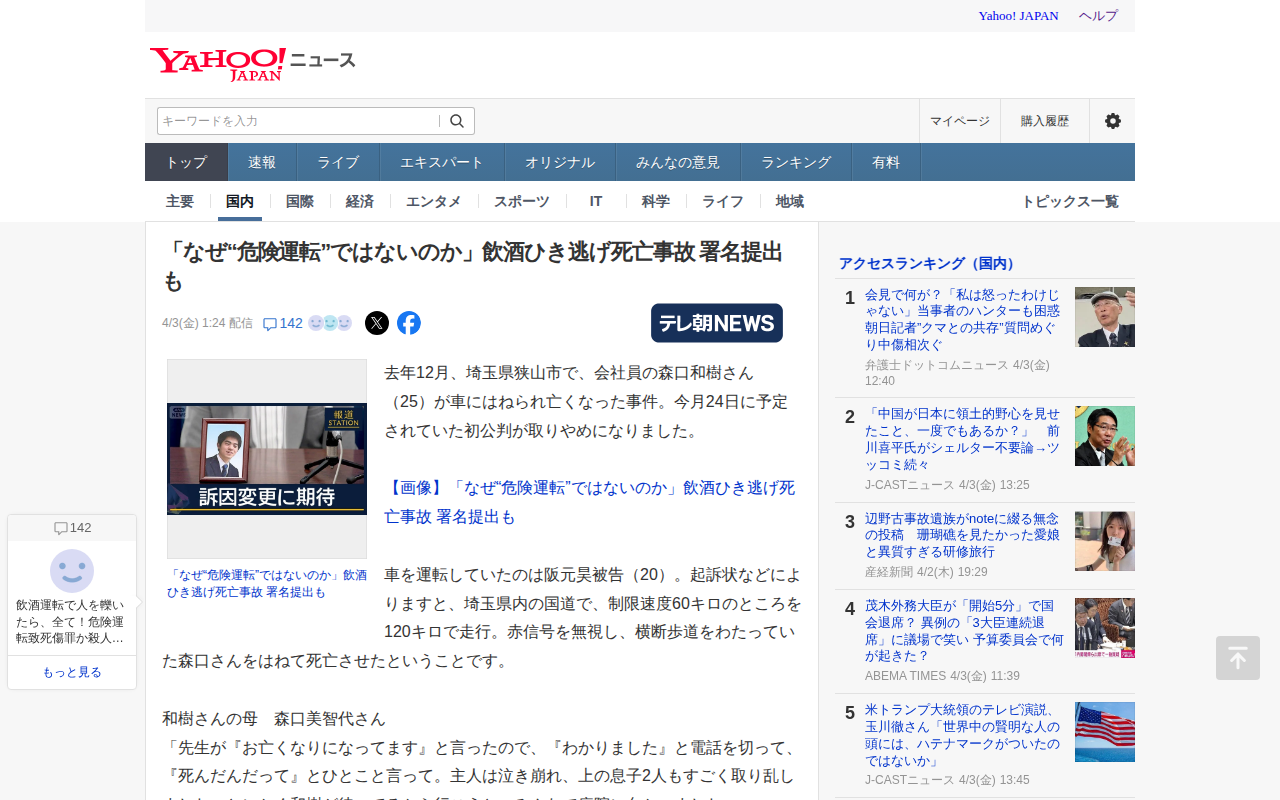The width and height of the screenshot is (1280, 800).
Task: Expand comments with もっと見る
Action: pos(72,672)
